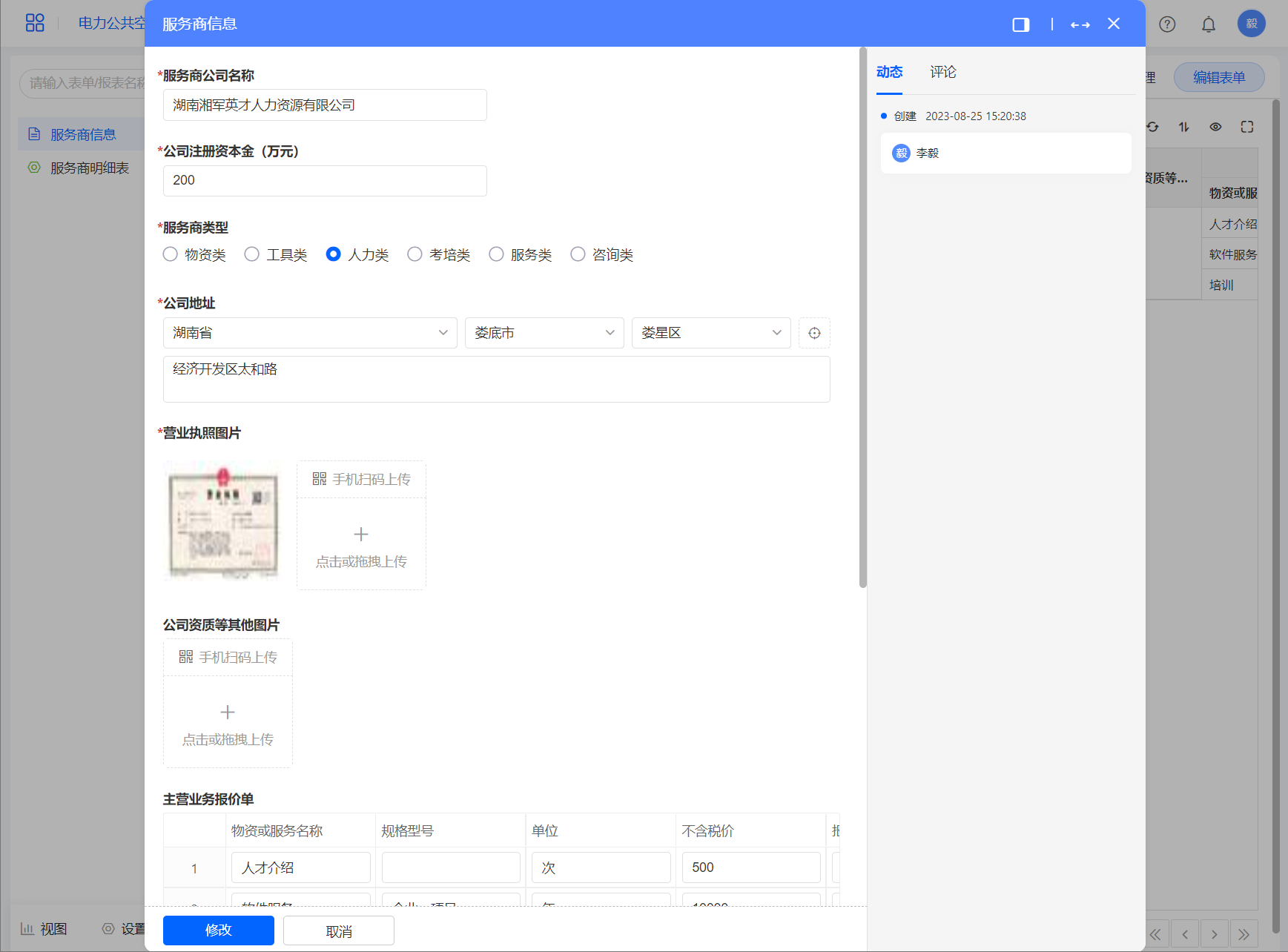This screenshot has height=952, width=1288.
Task: Click the fullscreen icon in table toolbar
Action: (x=1246, y=127)
